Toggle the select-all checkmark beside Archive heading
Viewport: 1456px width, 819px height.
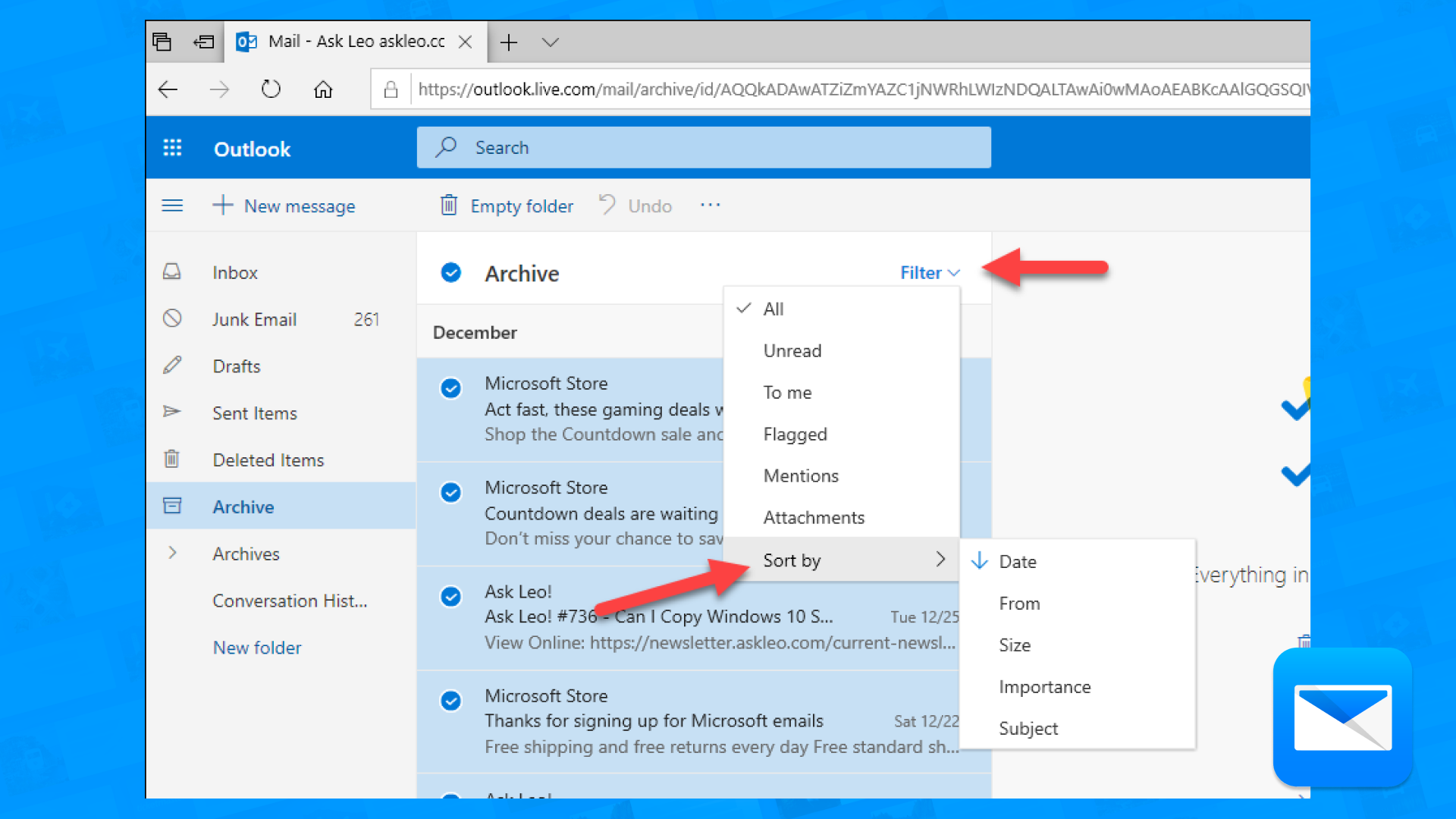click(x=451, y=272)
